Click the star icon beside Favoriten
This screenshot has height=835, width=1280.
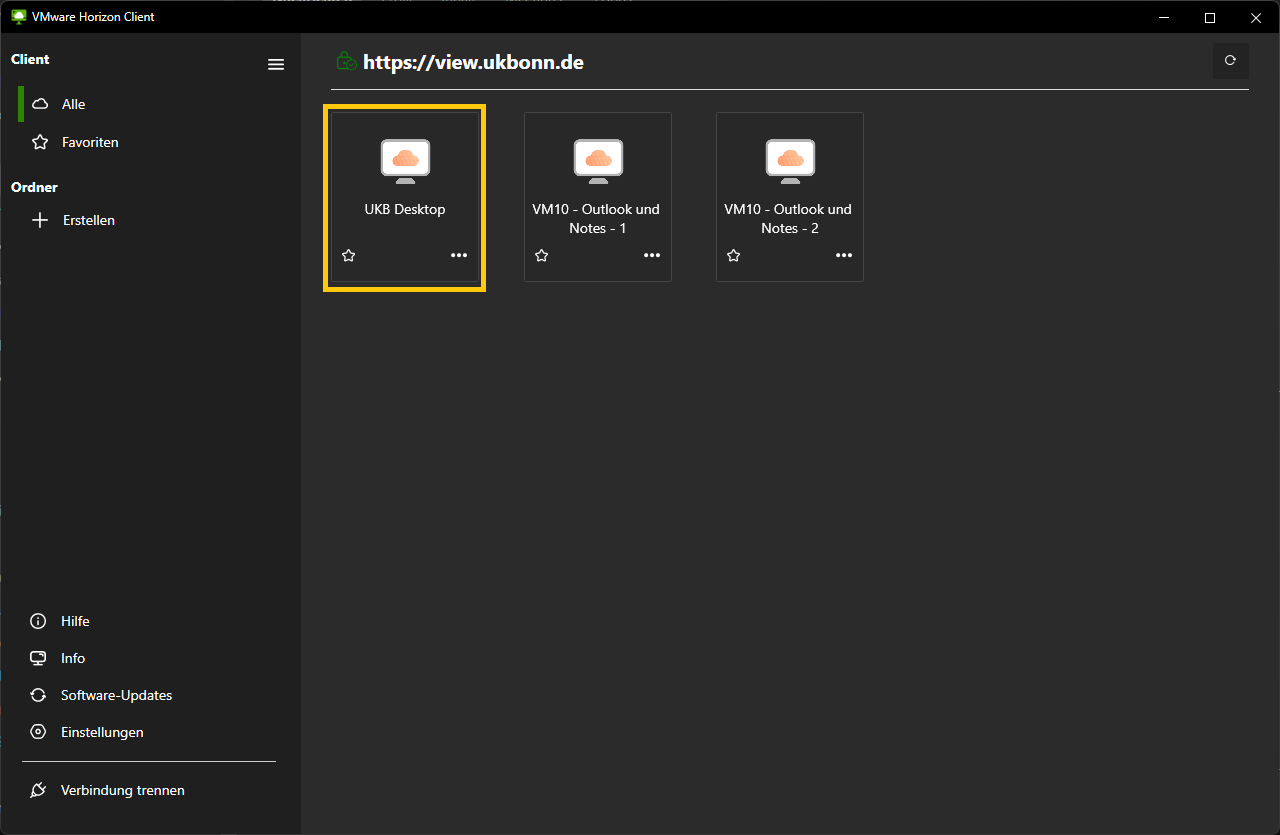(40, 142)
